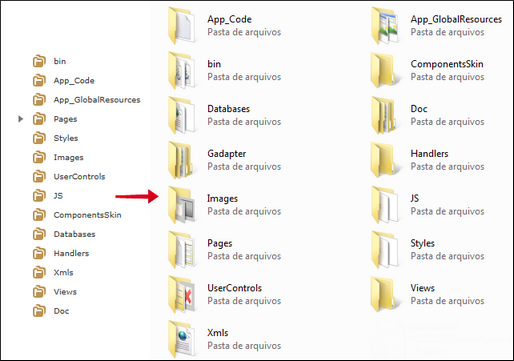Open the UserControls folder icon in grid

coord(182,294)
